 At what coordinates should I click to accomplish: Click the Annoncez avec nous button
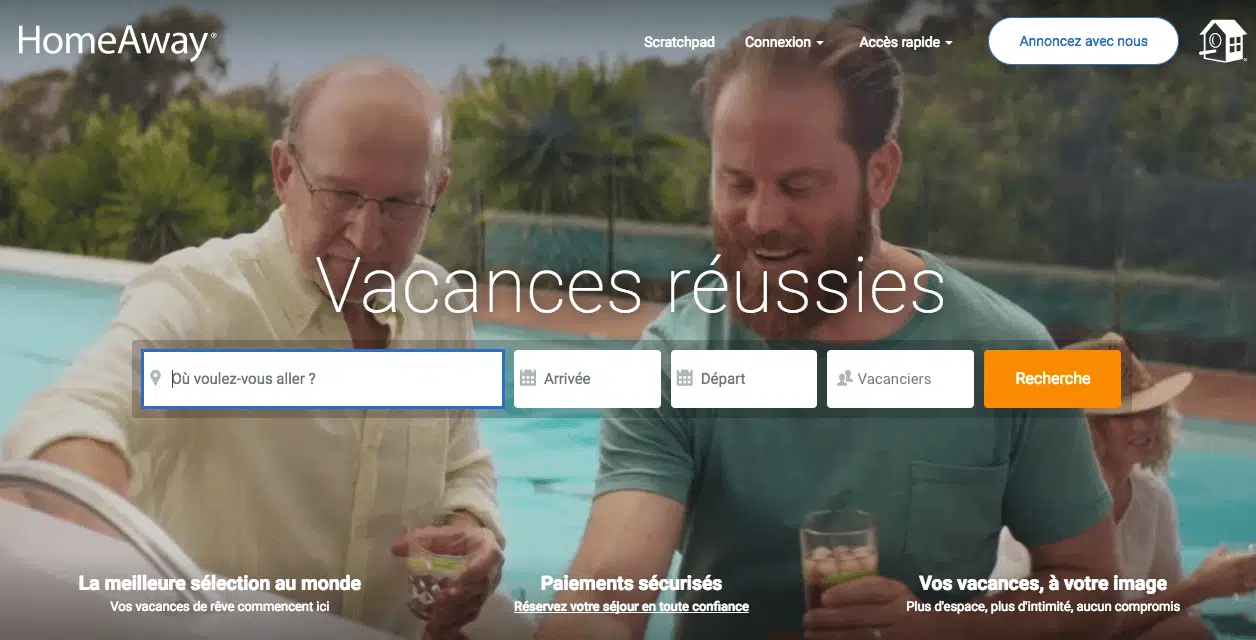click(x=1083, y=42)
